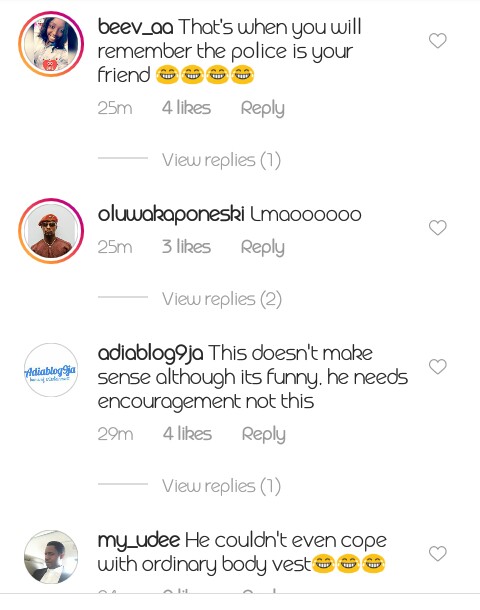480x610 pixels.
Task: Like beev_aa's comment with heart icon
Action: click(438, 40)
